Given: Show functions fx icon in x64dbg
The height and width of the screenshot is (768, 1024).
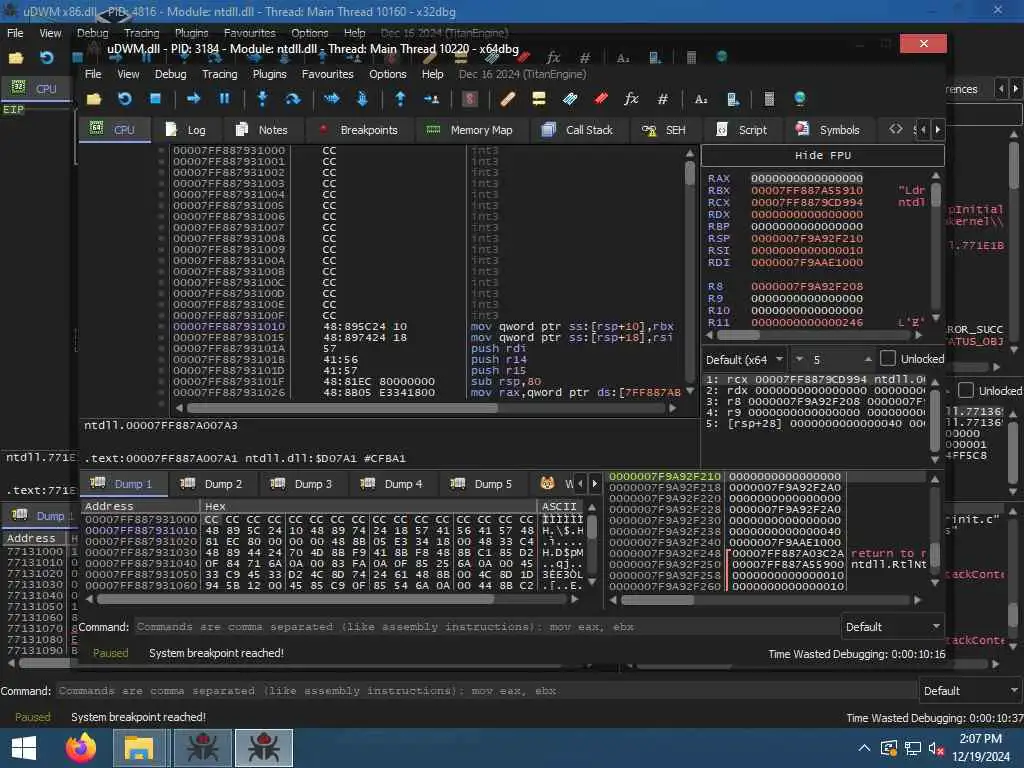Looking at the screenshot, I should [x=631, y=99].
